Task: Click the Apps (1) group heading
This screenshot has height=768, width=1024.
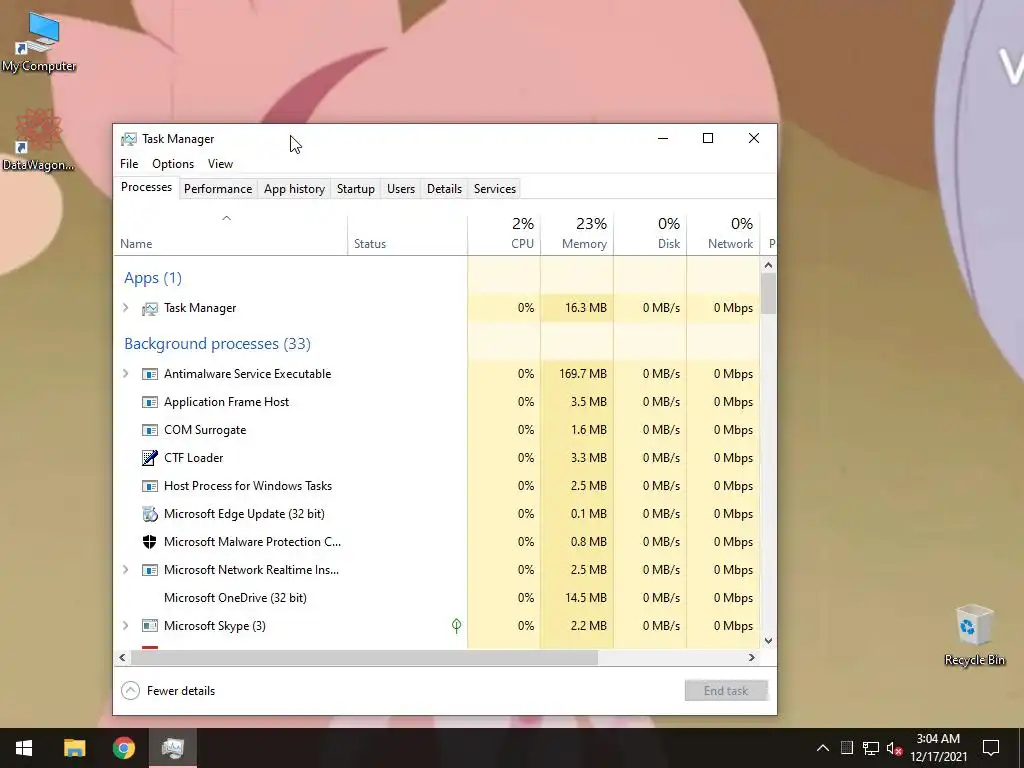Action: click(x=153, y=278)
